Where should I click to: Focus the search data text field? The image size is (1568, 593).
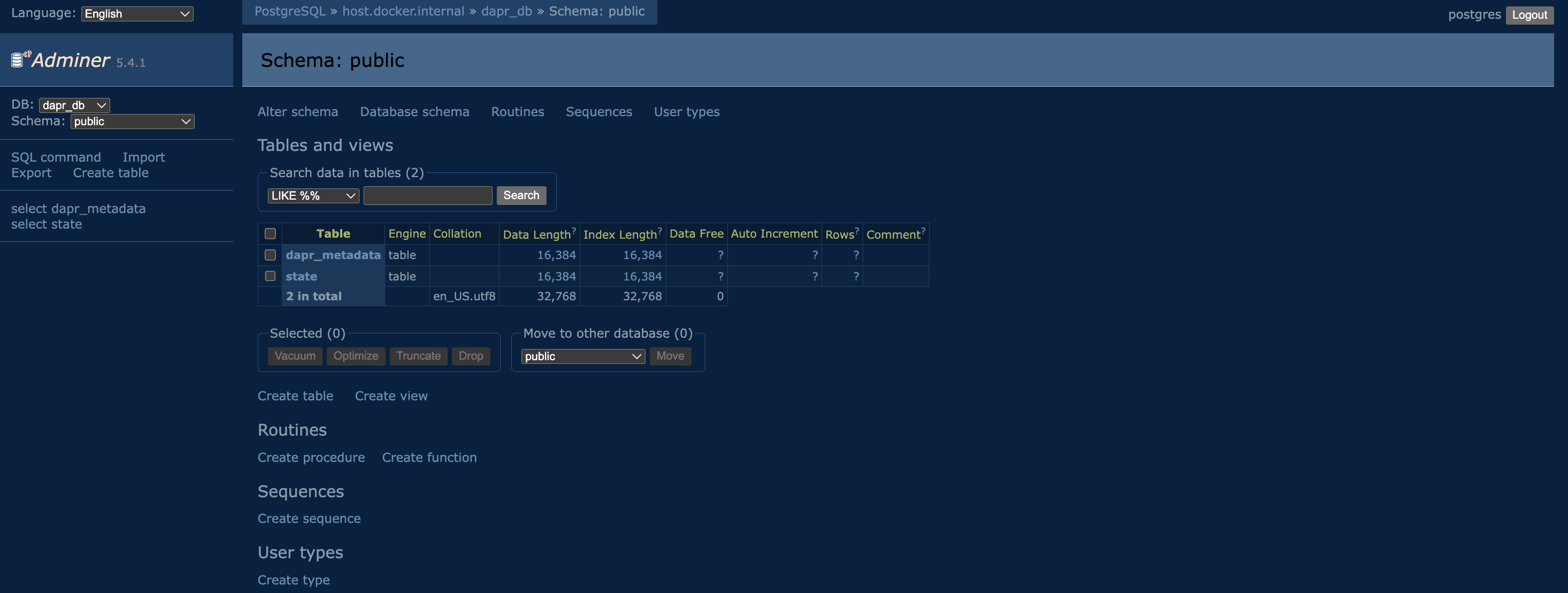click(x=427, y=196)
